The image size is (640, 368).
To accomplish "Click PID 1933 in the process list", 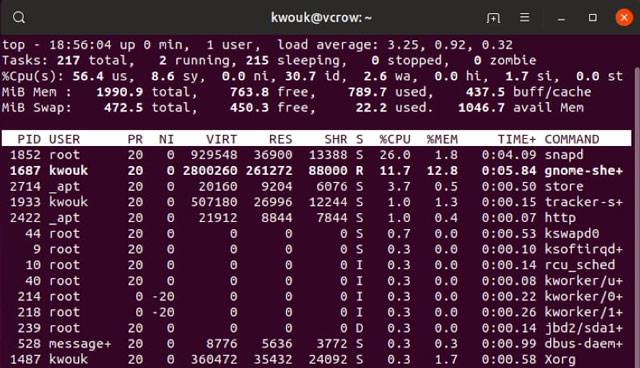I will (x=25, y=202).
